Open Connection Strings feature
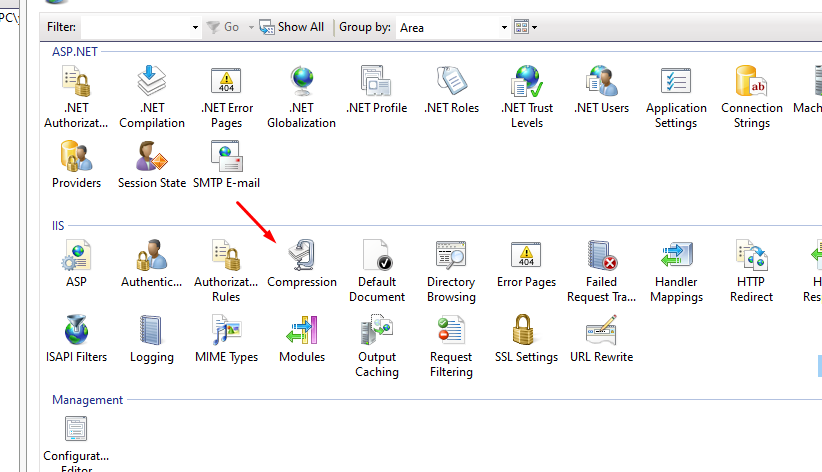The height and width of the screenshot is (472, 822). click(751, 82)
